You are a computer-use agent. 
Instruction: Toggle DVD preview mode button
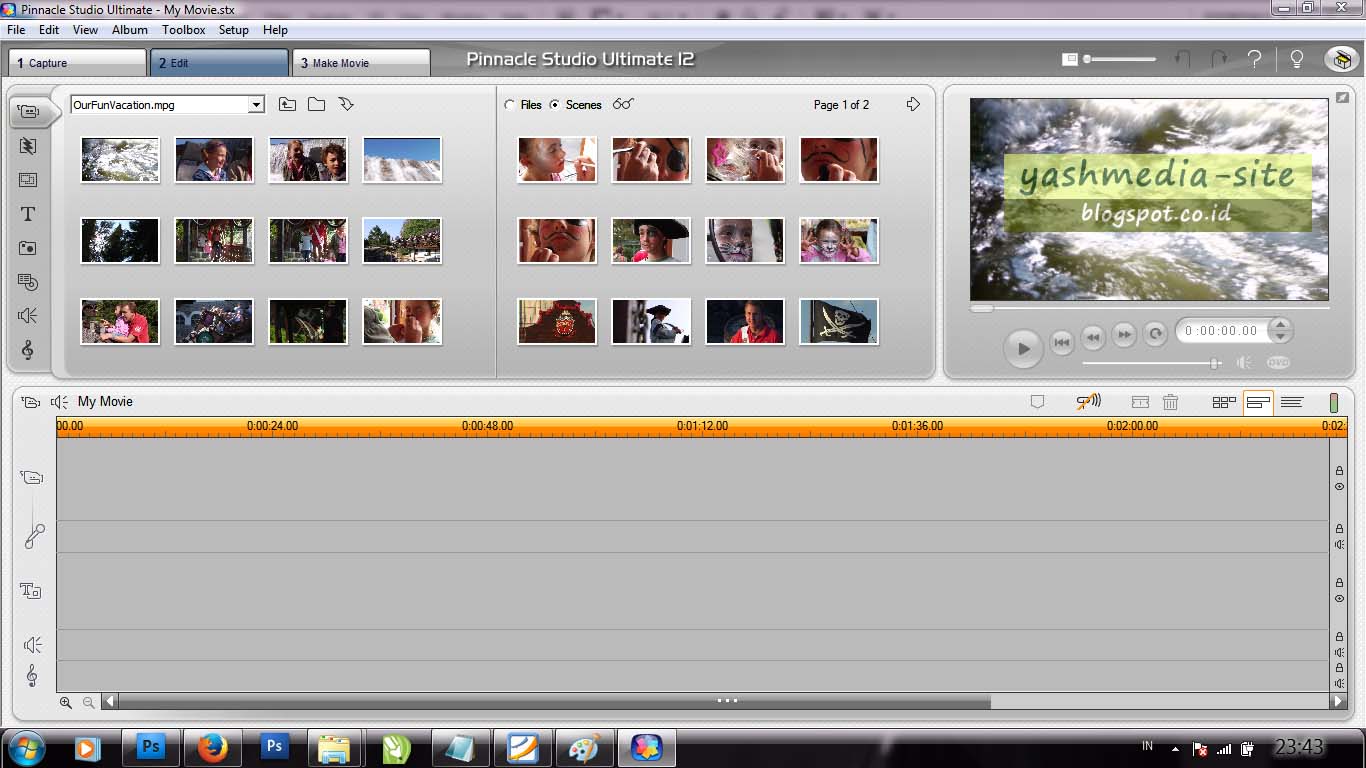point(1278,363)
